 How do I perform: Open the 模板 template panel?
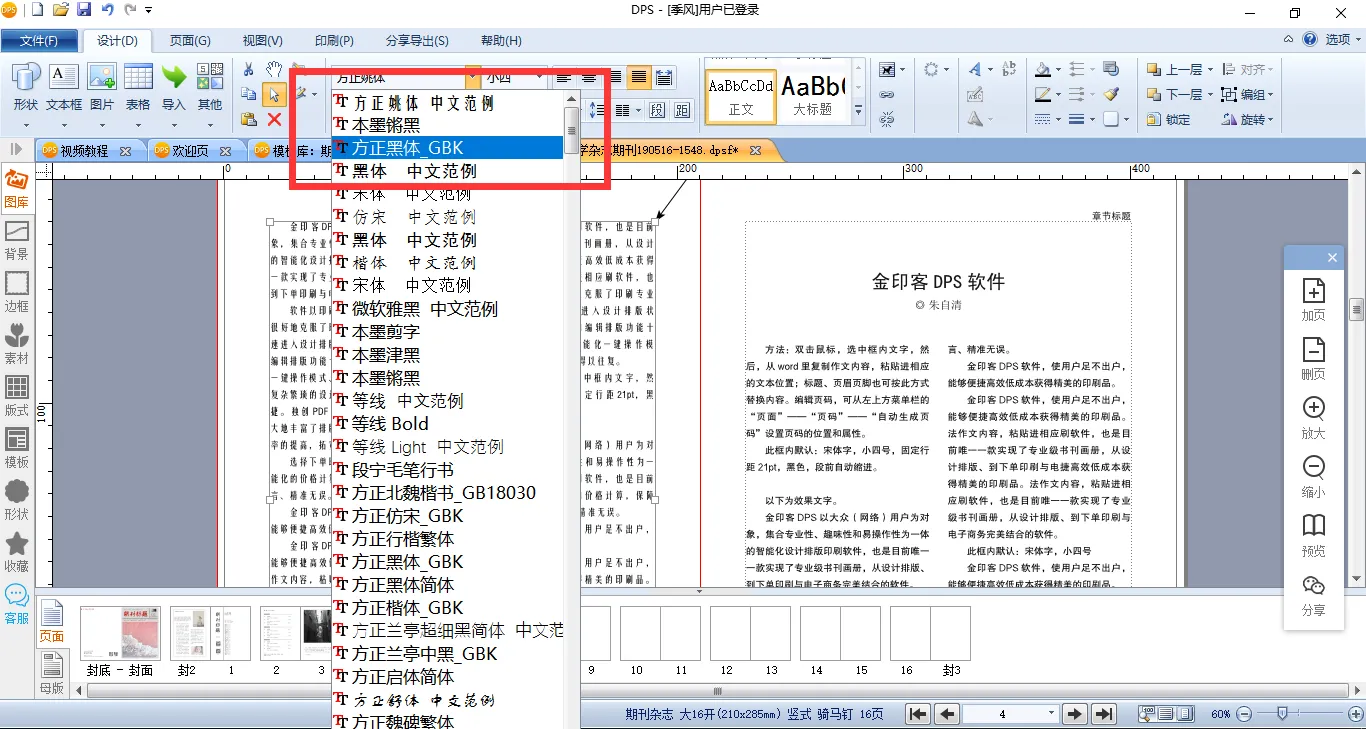17,449
